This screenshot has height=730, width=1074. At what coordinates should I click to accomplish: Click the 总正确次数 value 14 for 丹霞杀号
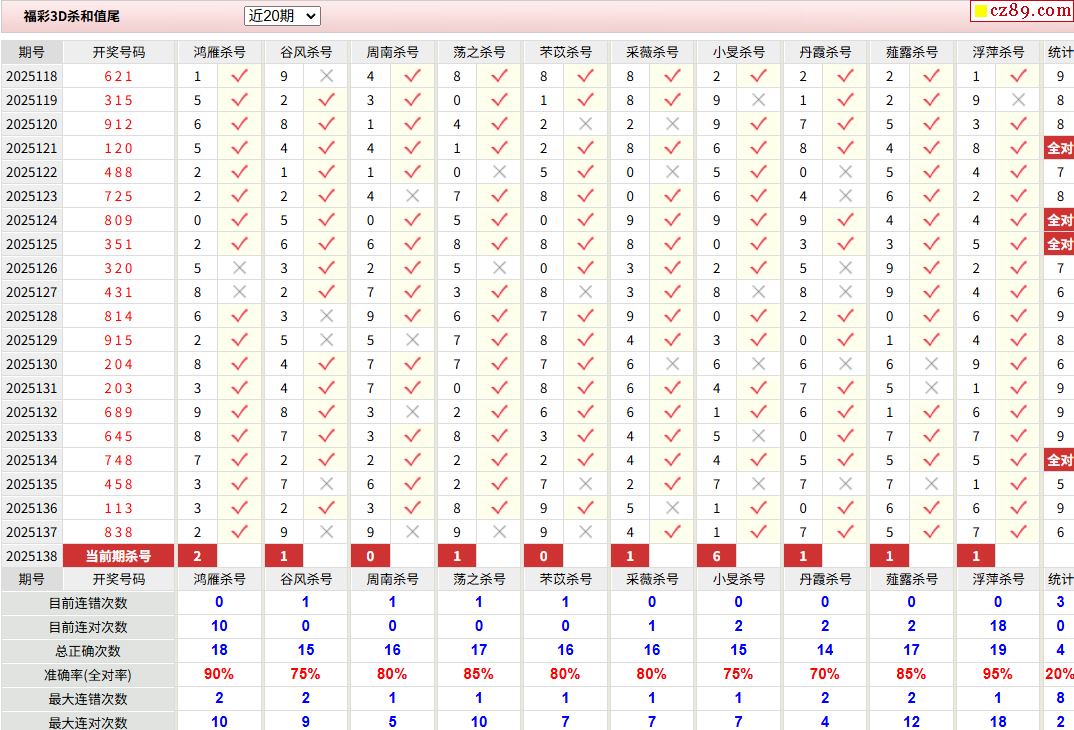825,650
